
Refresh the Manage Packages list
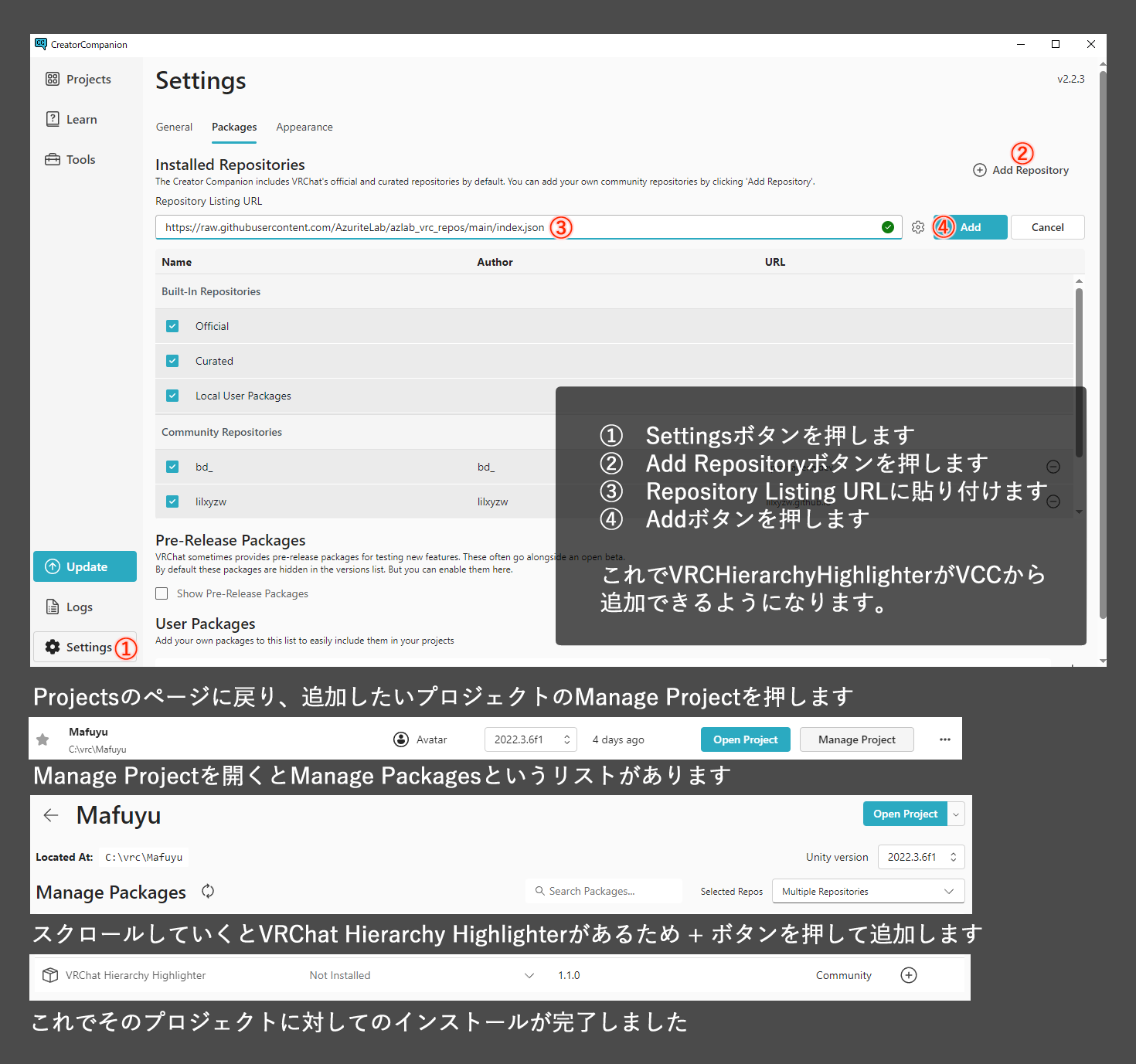208,891
